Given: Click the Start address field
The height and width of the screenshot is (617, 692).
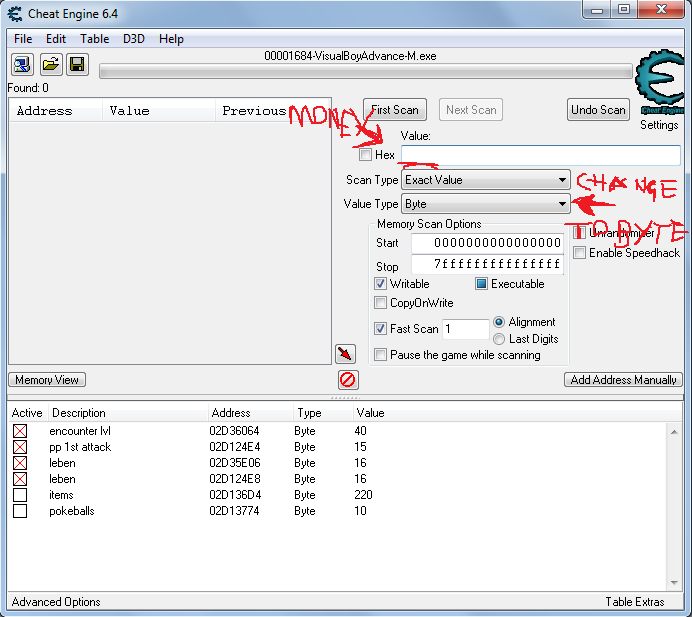Looking at the screenshot, I should pos(488,243).
